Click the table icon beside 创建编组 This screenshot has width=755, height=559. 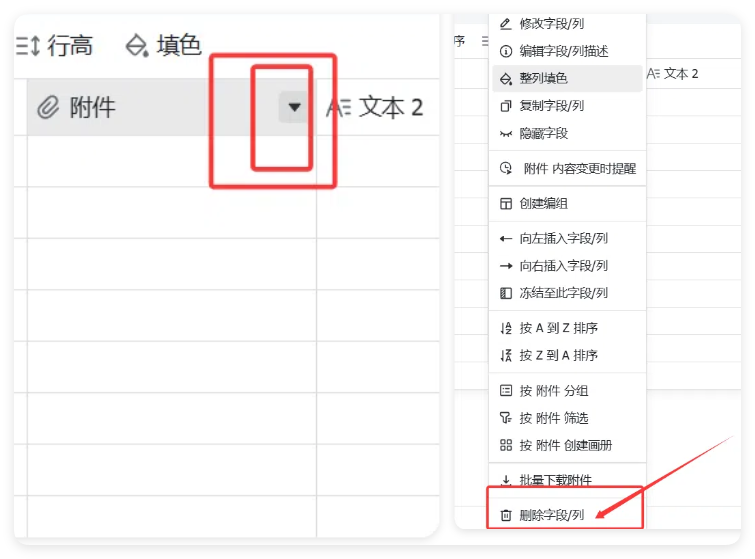[506, 204]
